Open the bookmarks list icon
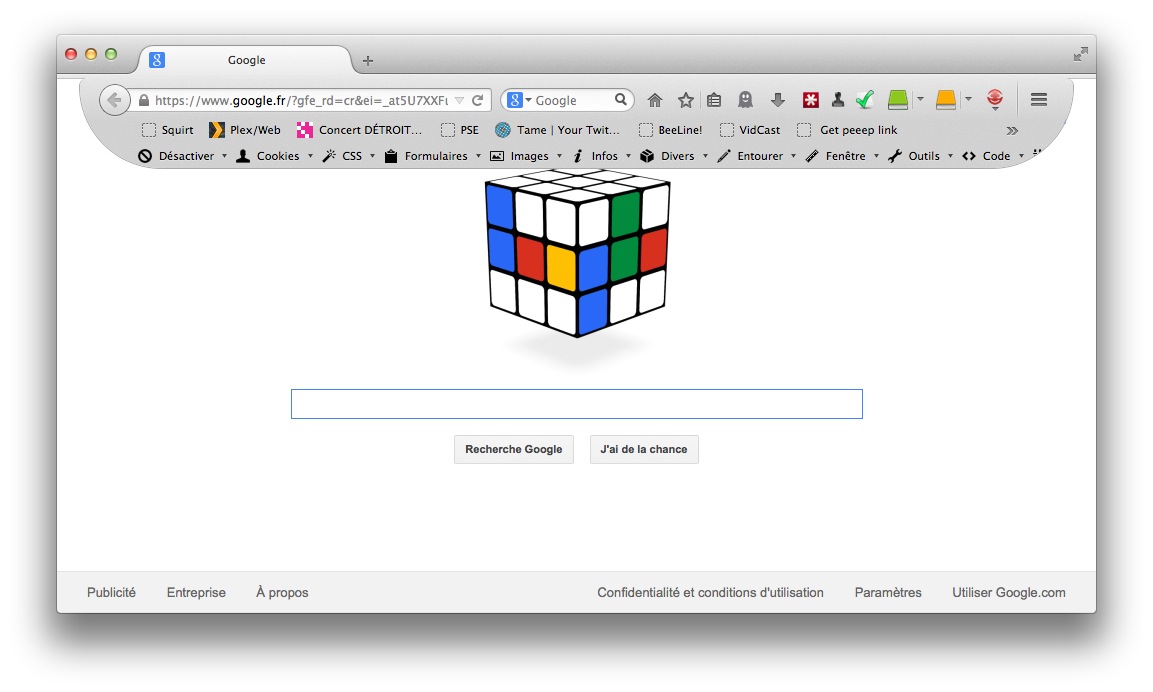 pos(714,100)
